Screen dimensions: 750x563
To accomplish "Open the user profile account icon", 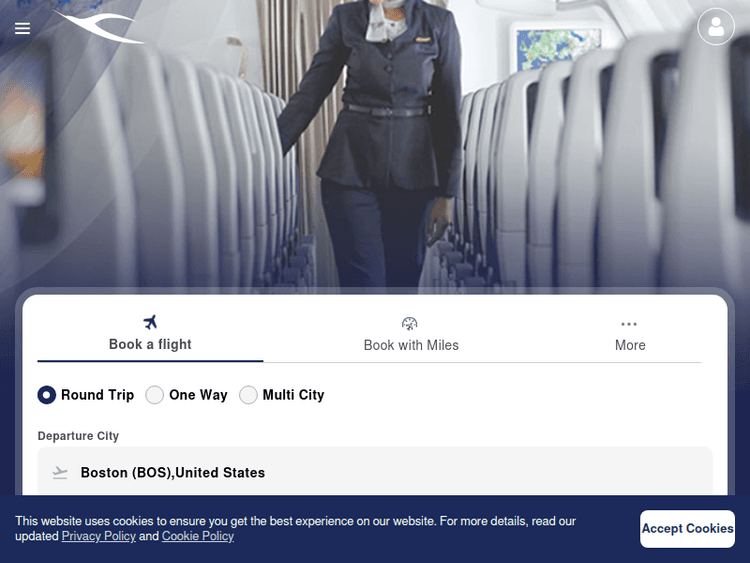I will [716, 27].
